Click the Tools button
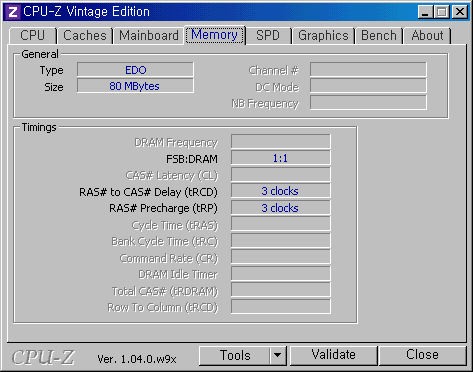 [x=234, y=355]
